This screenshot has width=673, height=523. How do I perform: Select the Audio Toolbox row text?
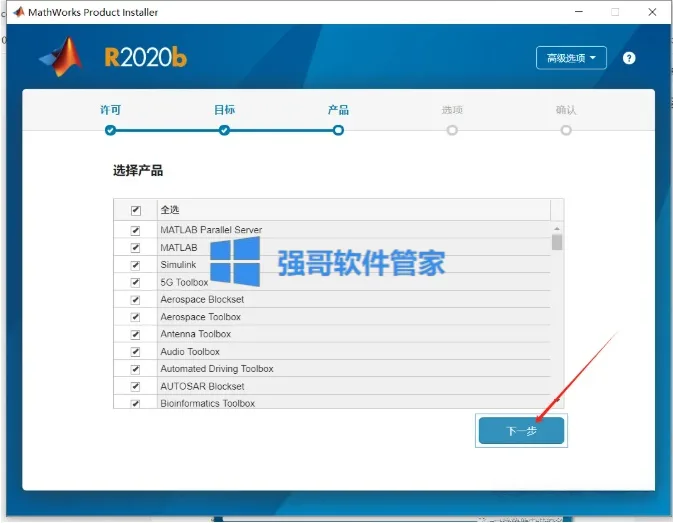tap(190, 352)
